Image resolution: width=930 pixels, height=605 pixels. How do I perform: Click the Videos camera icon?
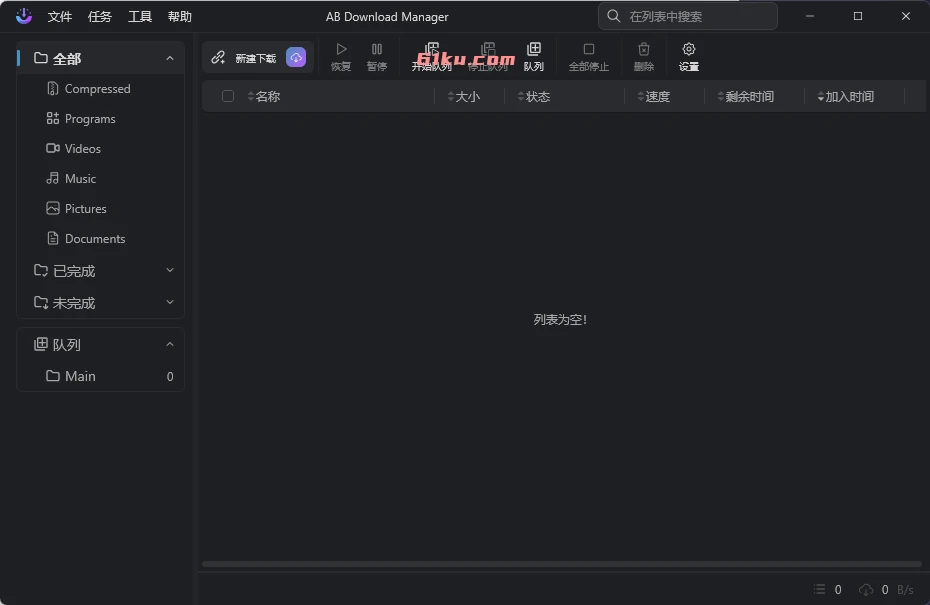click(x=53, y=148)
